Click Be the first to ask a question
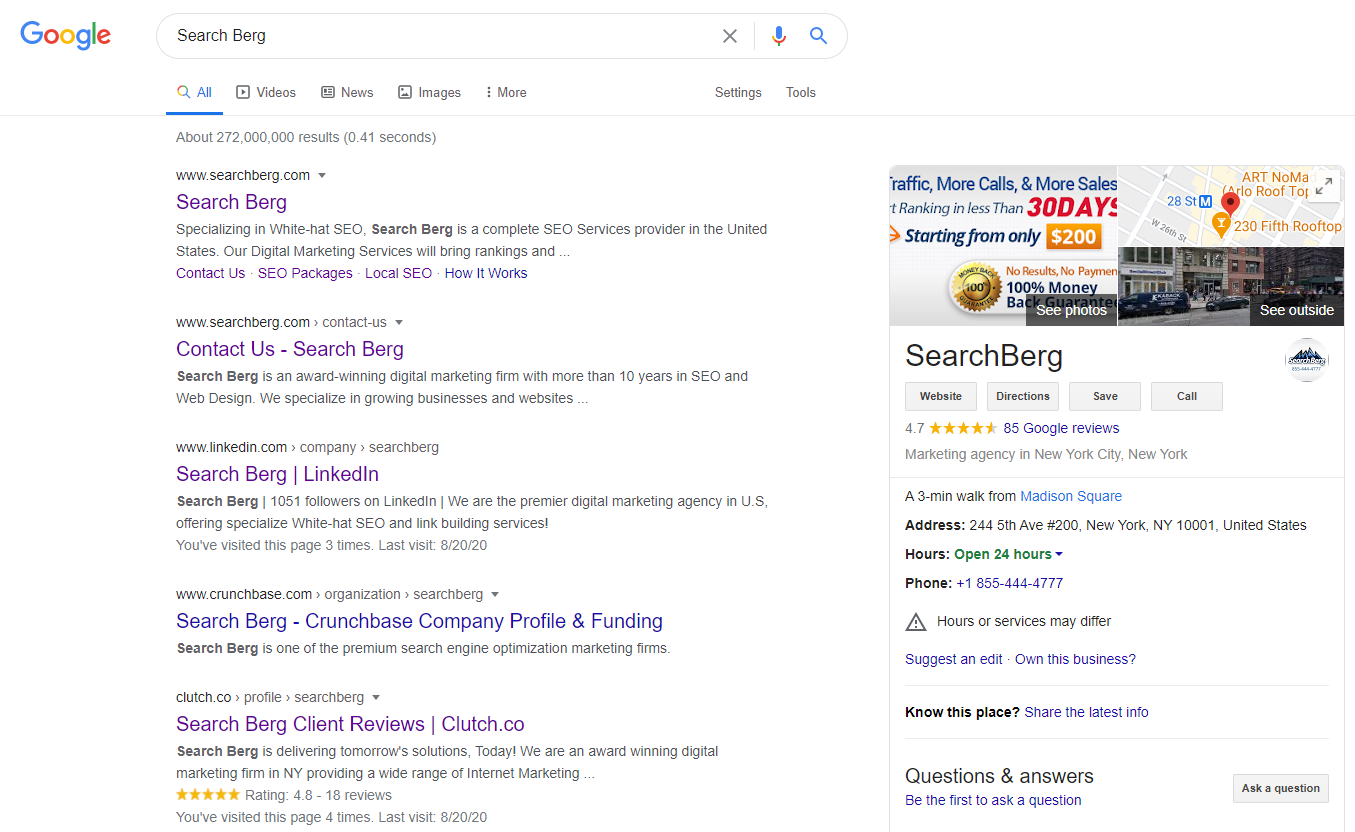 coord(993,800)
